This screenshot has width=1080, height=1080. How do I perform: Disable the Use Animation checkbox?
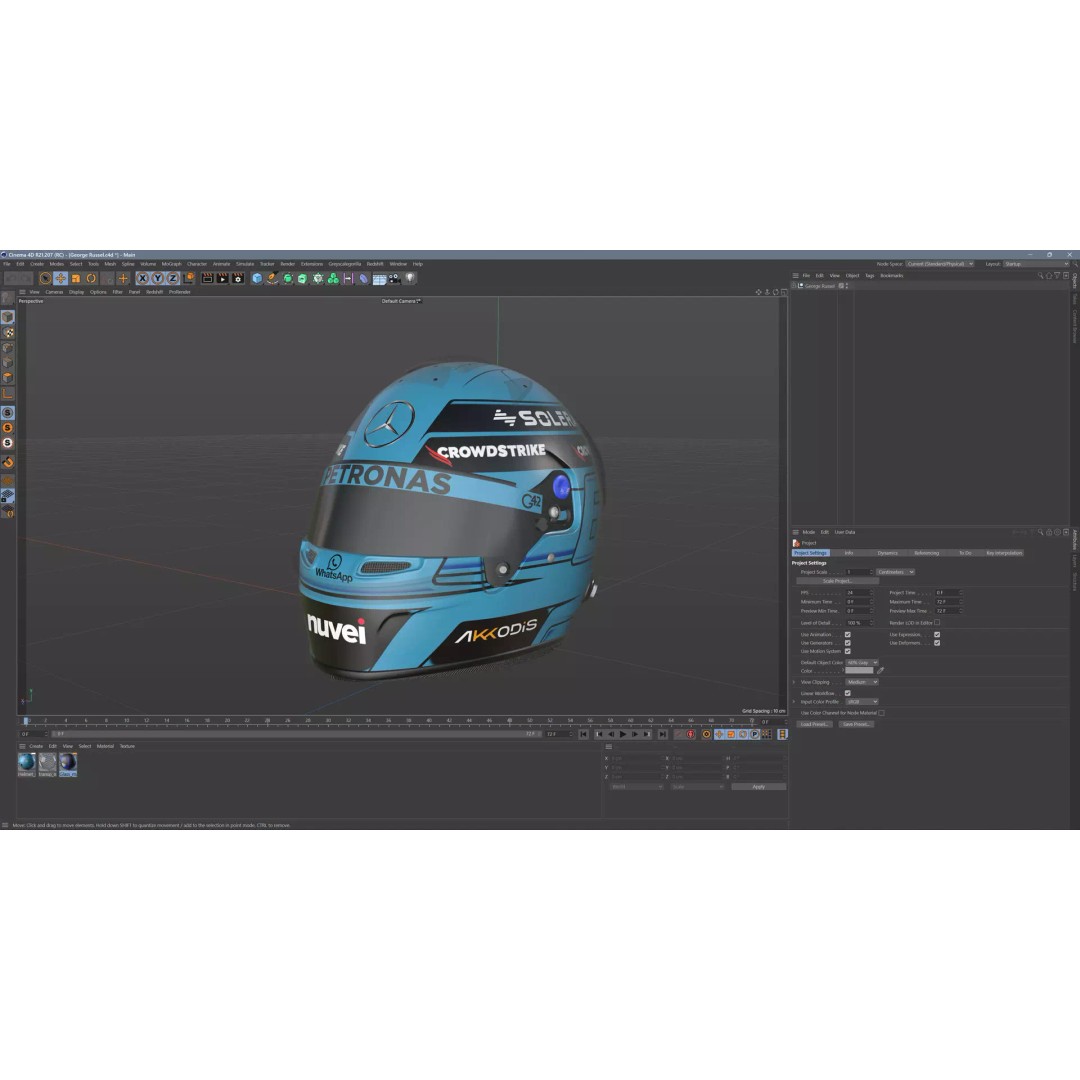(x=847, y=634)
